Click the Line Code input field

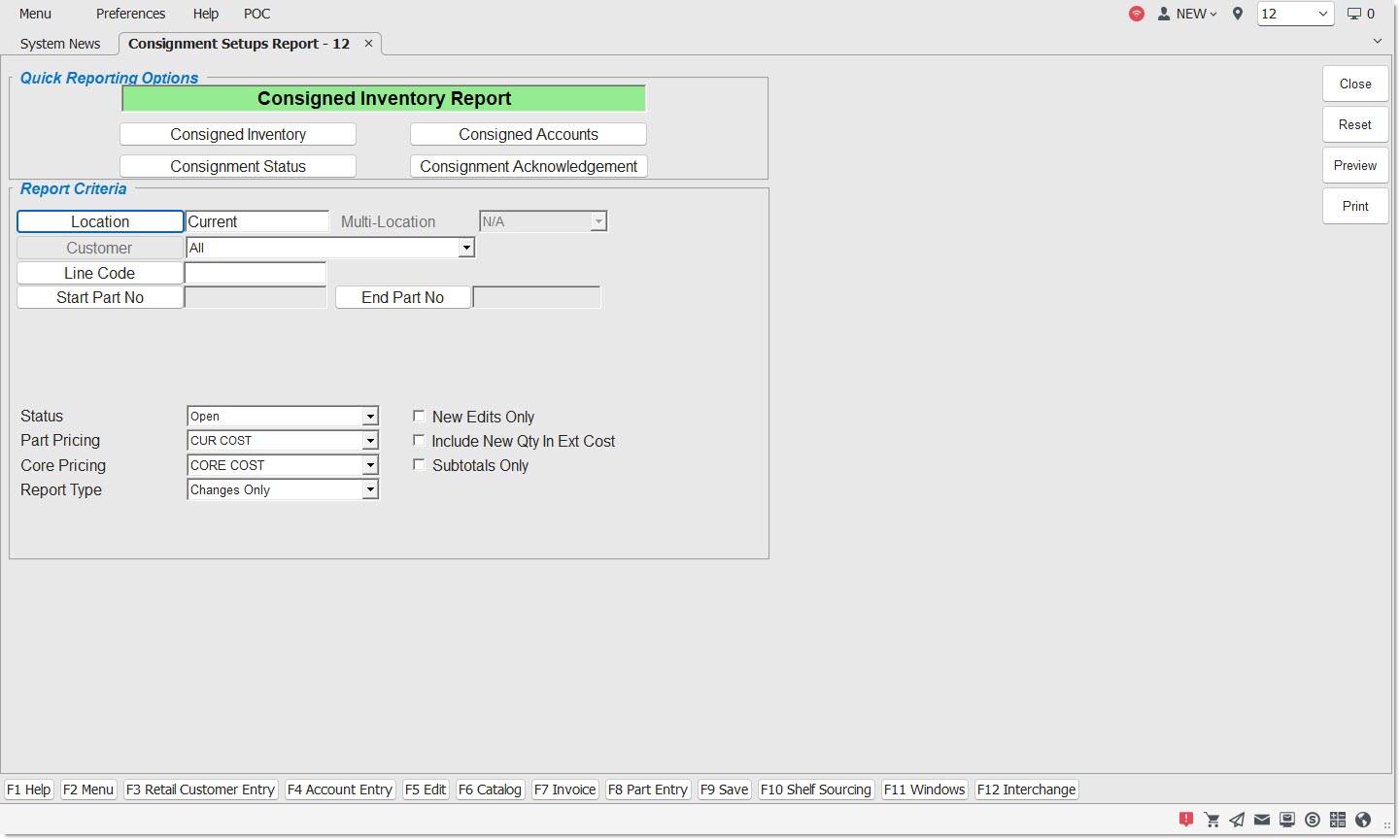tap(256, 273)
